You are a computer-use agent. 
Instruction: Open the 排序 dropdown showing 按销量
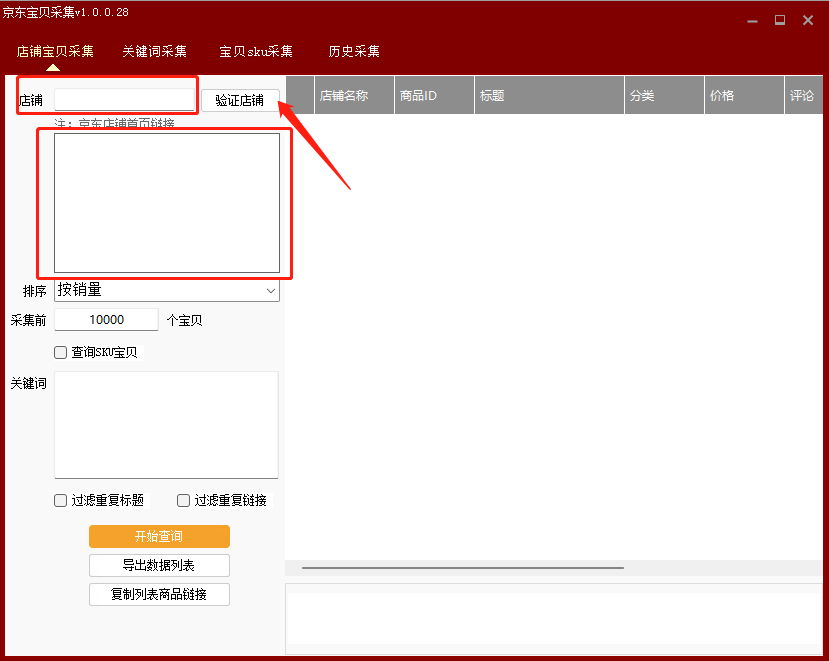pos(167,290)
